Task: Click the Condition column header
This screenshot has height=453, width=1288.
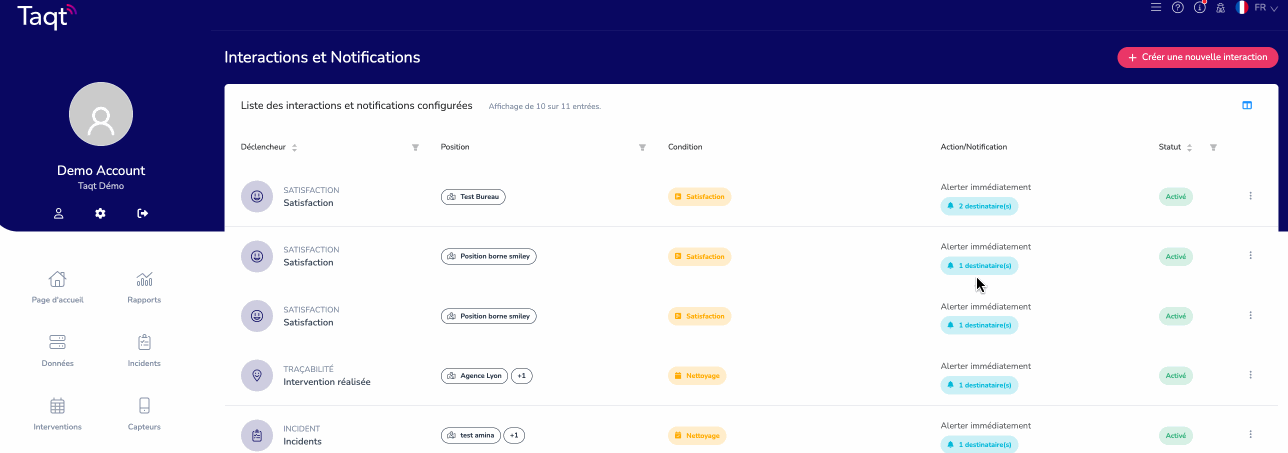Action: click(x=685, y=147)
